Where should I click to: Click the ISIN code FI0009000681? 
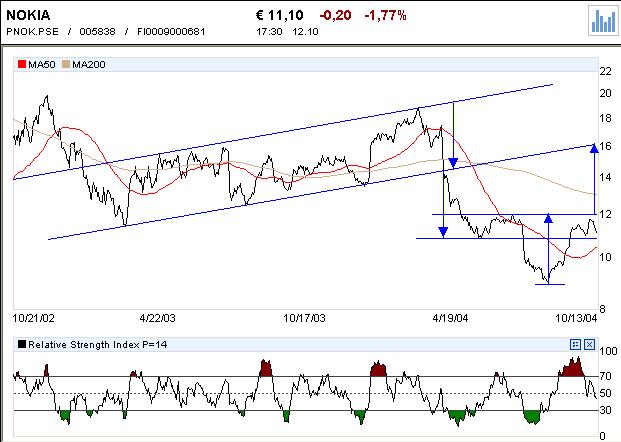point(171,32)
